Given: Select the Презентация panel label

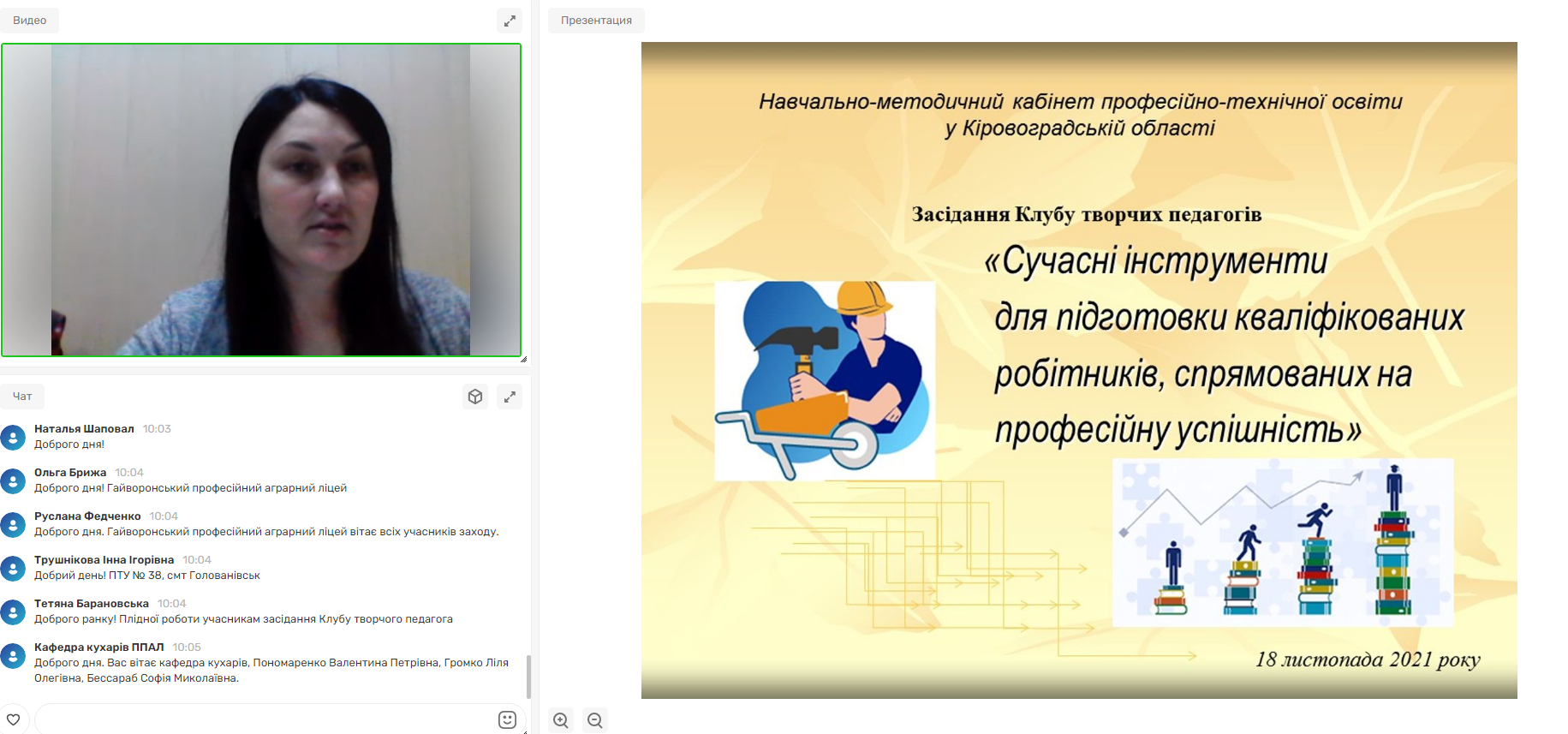Looking at the screenshot, I should pos(597,21).
